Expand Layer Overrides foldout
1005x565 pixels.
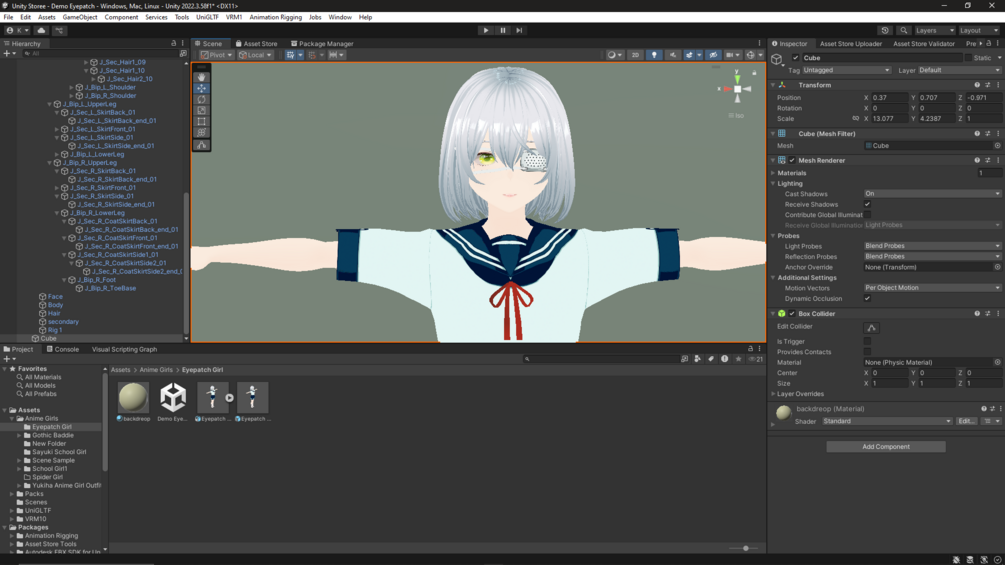point(774,394)
